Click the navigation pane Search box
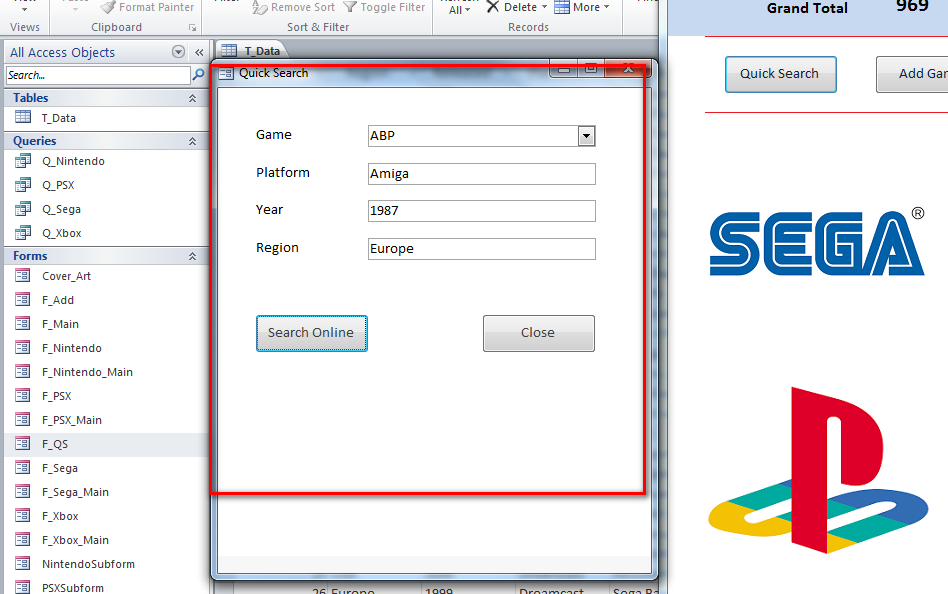 [x=98, y=75]
